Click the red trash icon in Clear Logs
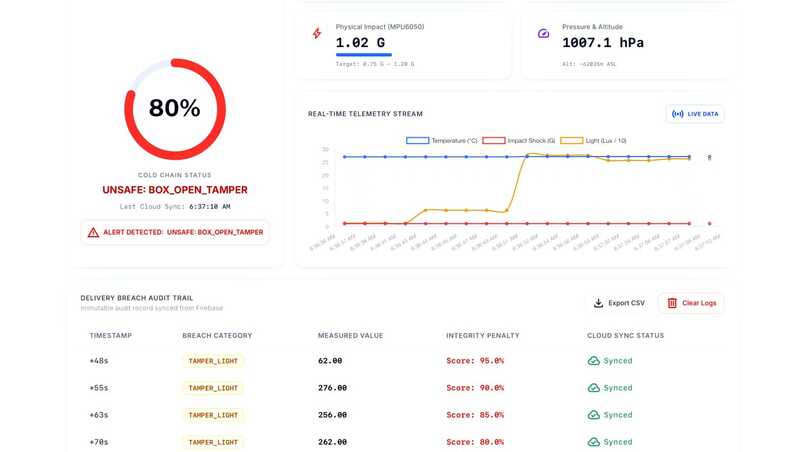Image resolution: width=806 pixels, height=452 pixels. [x=672, y=303]
